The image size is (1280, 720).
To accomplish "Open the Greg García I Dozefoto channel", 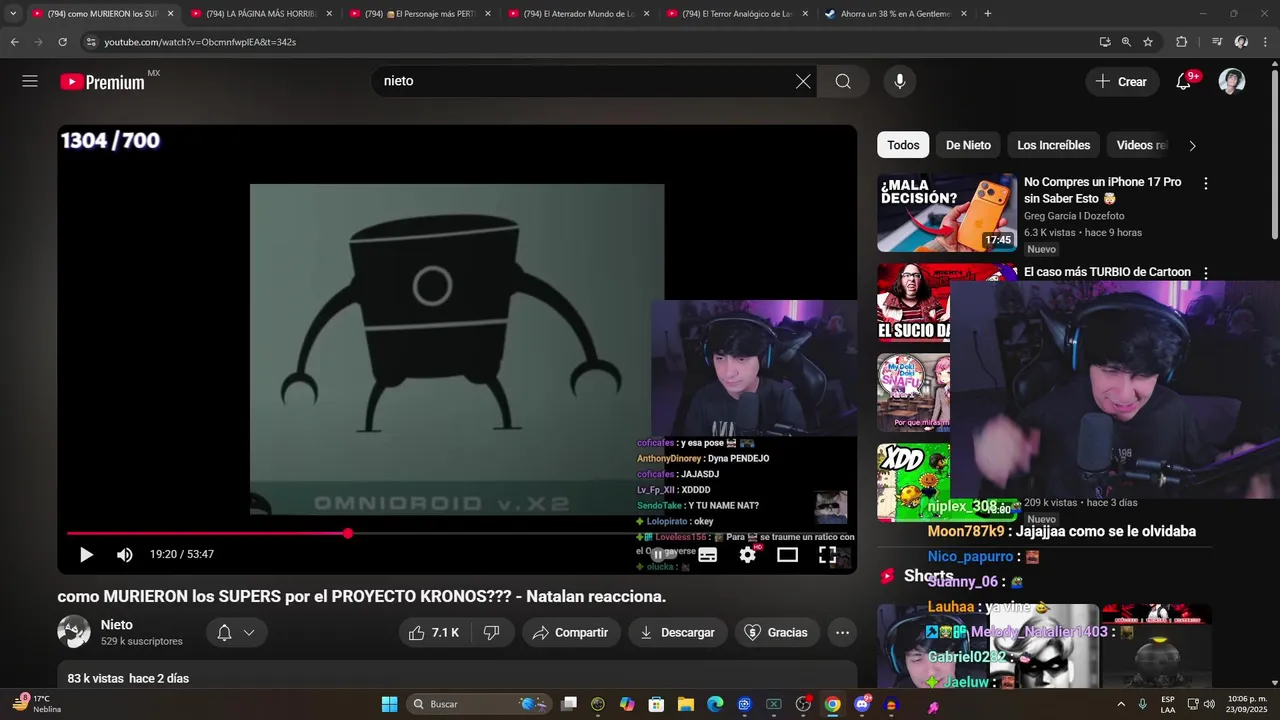I will 1074,216.
